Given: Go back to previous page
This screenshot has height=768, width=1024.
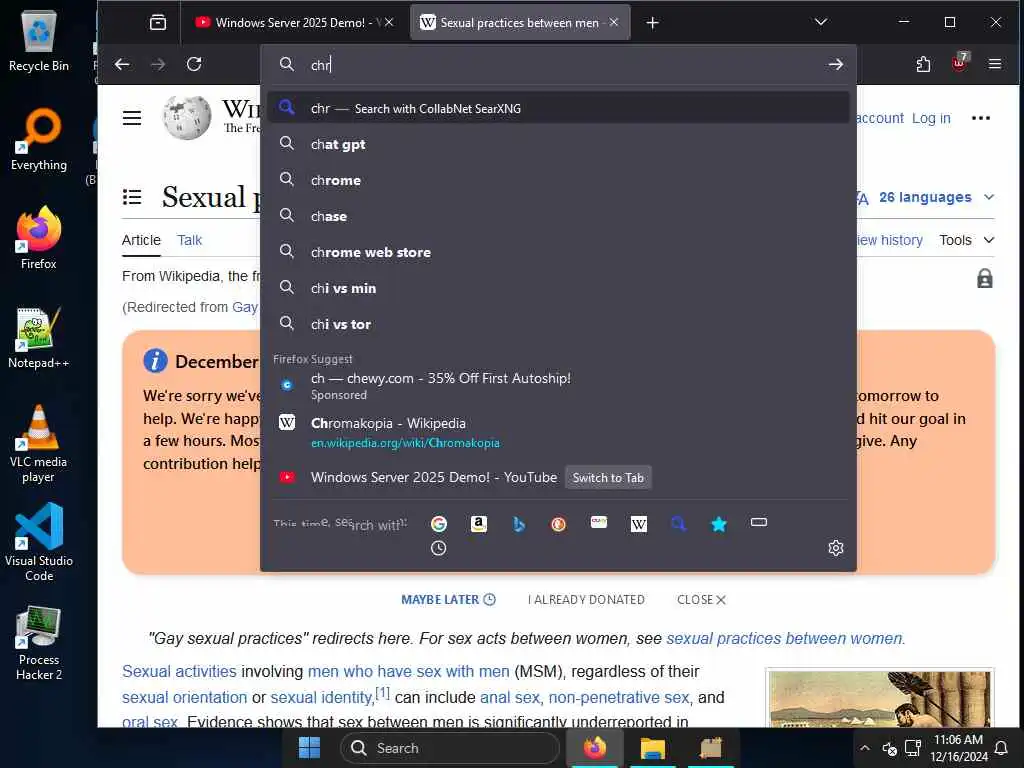Looking at the screenshot, I should [x=122, y=64].
